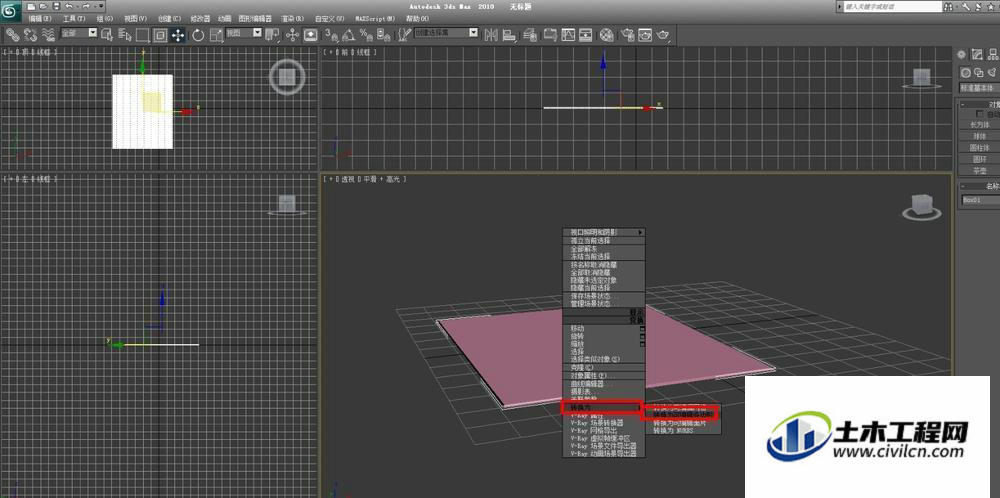Activate the Select and Move tool

177,34
